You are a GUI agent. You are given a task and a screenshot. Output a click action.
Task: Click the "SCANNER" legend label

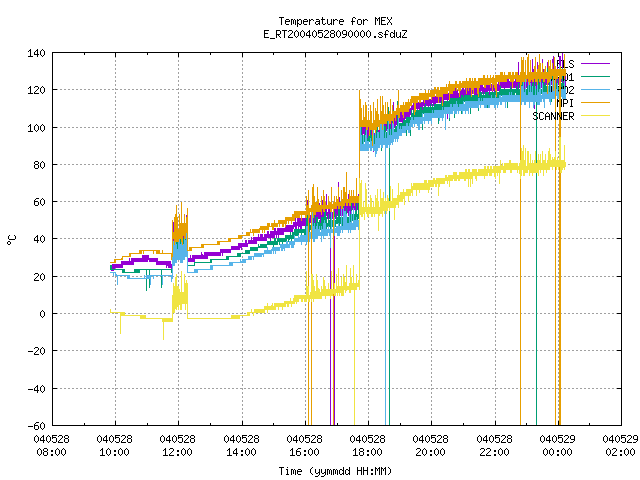click(553, 116)
